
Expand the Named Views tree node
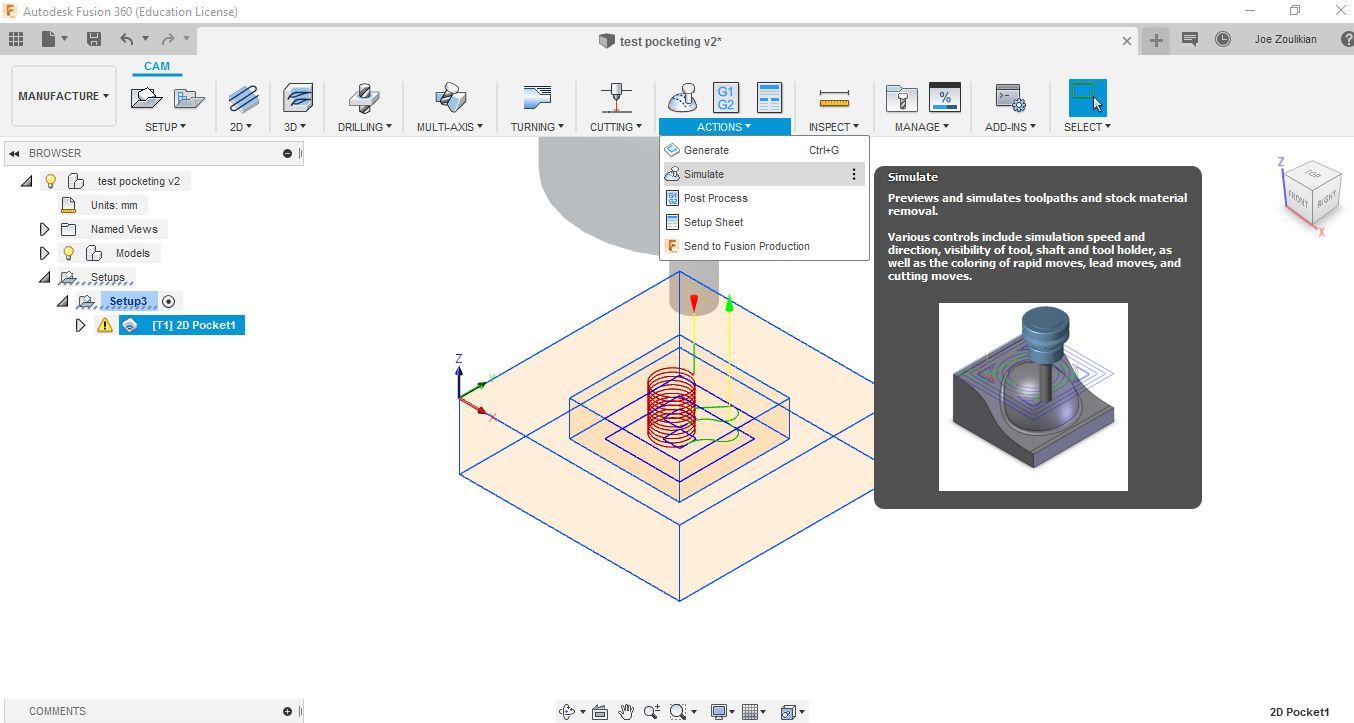click(x=44, y=229)
